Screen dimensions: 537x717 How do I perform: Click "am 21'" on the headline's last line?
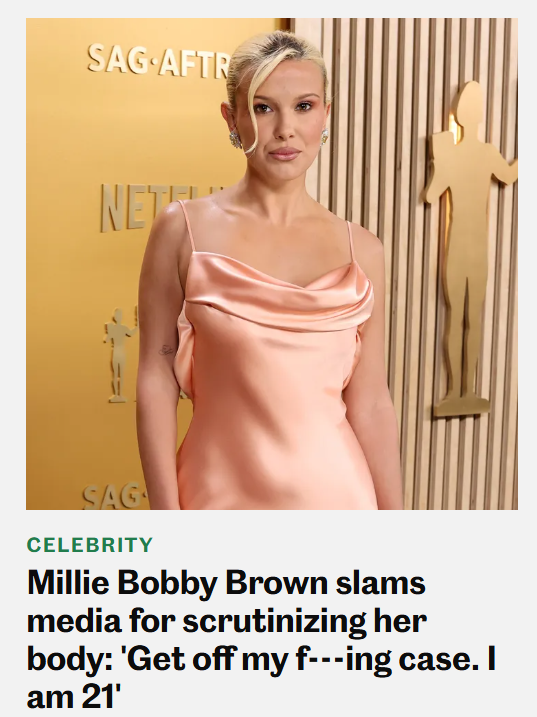(73, 697)
